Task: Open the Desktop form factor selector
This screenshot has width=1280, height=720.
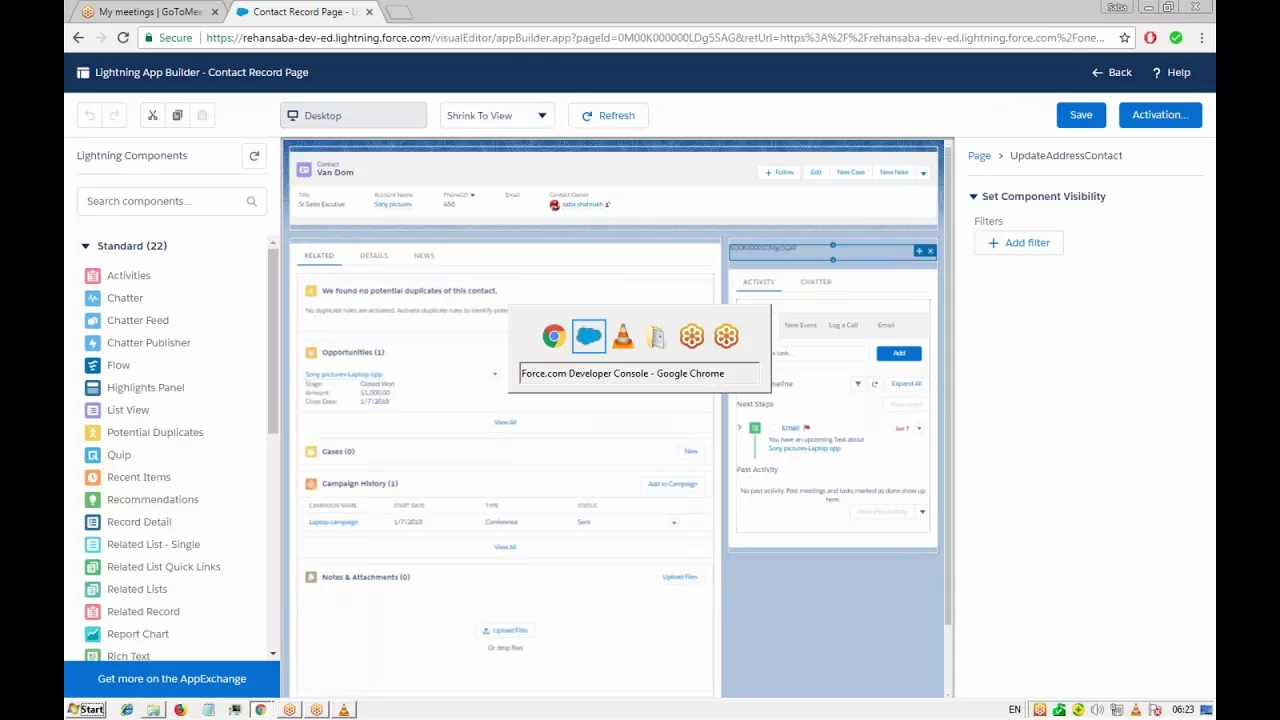Action: [x=354, y=116]
